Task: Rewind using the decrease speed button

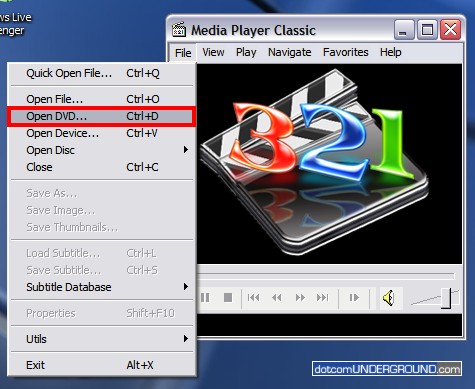Action: point(277,298)
